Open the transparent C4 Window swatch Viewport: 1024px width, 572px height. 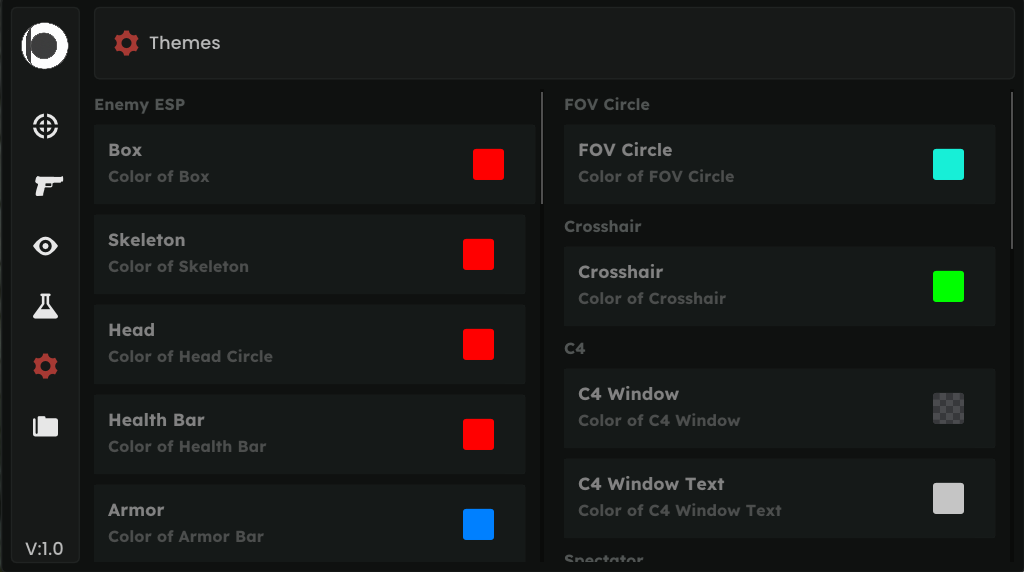[x=948, y=409]
